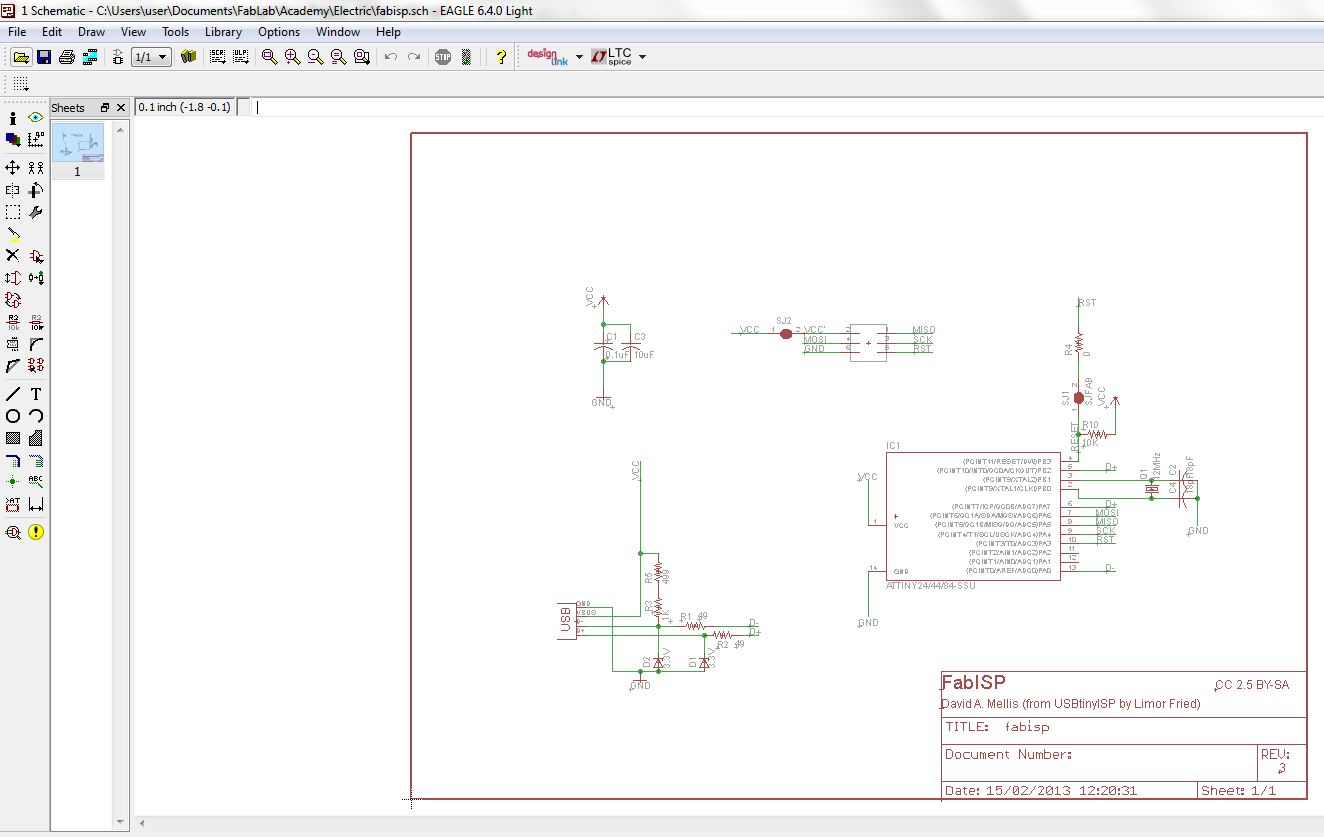Image resolution: width=1324 pixels, height=837 pixels.
Task: Select the Net tool
Action: pyautogui.click(x=36, y=460)
